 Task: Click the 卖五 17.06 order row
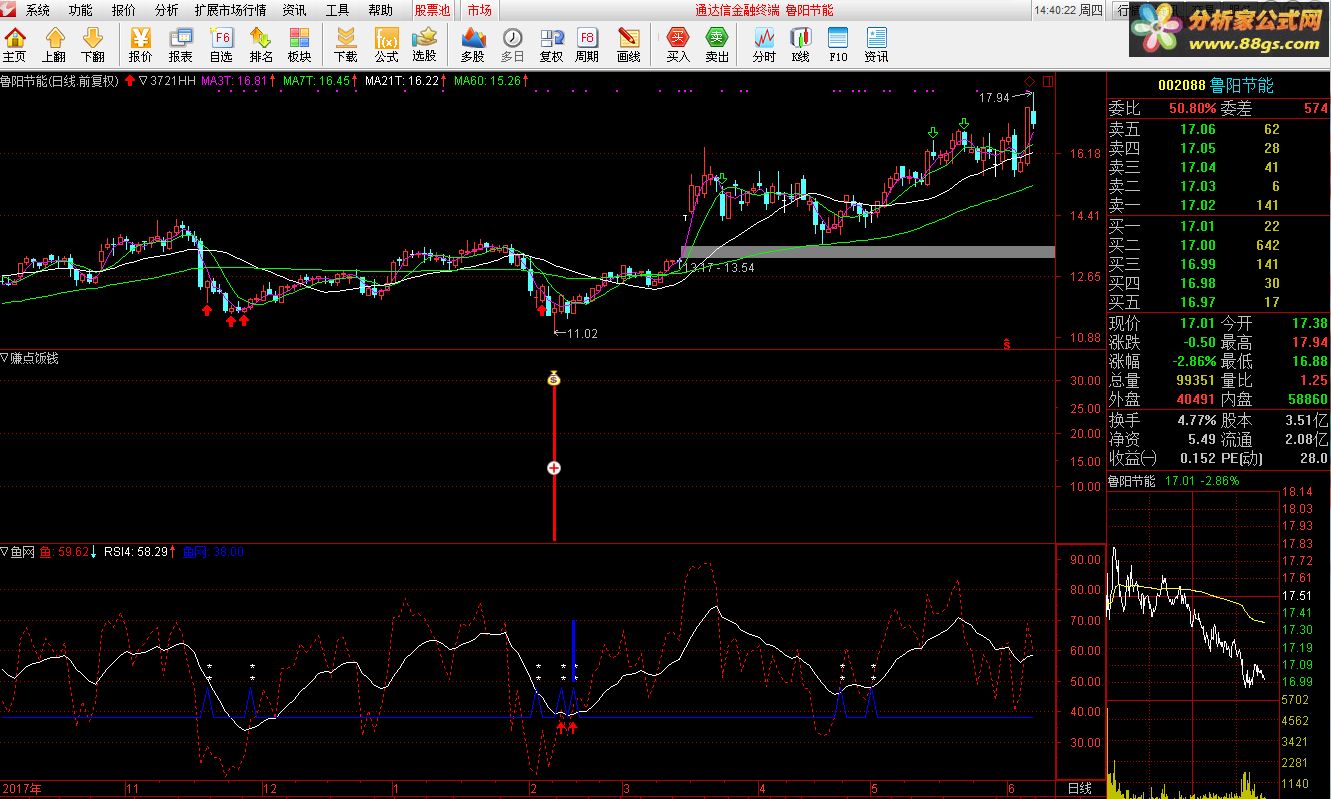(1219, 129)
